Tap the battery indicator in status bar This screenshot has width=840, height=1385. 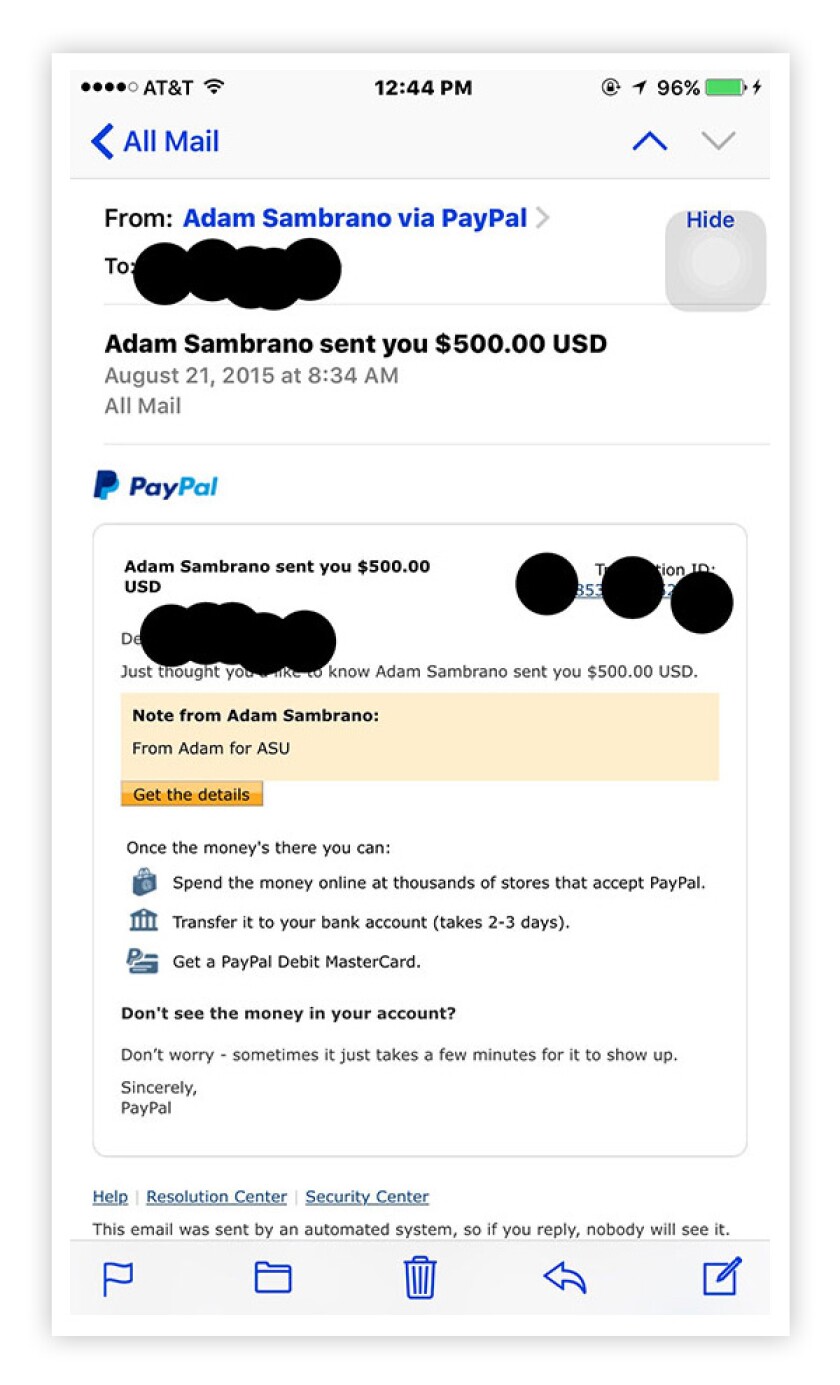coord(725,88)
